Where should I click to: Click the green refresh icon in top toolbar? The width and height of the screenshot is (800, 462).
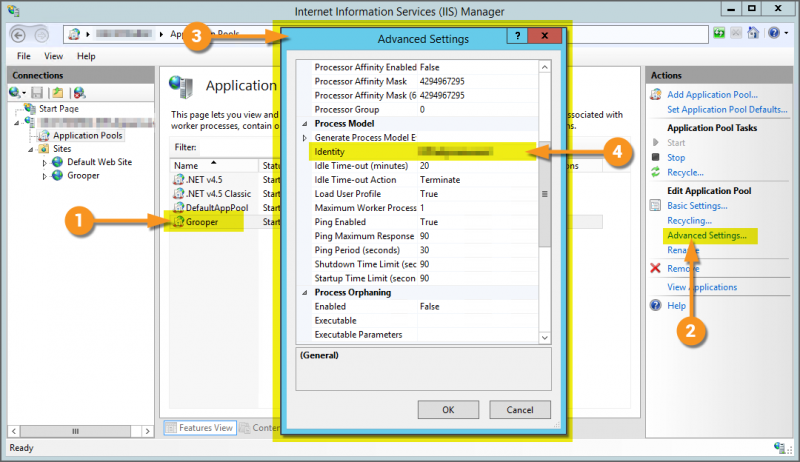point(719,33)
